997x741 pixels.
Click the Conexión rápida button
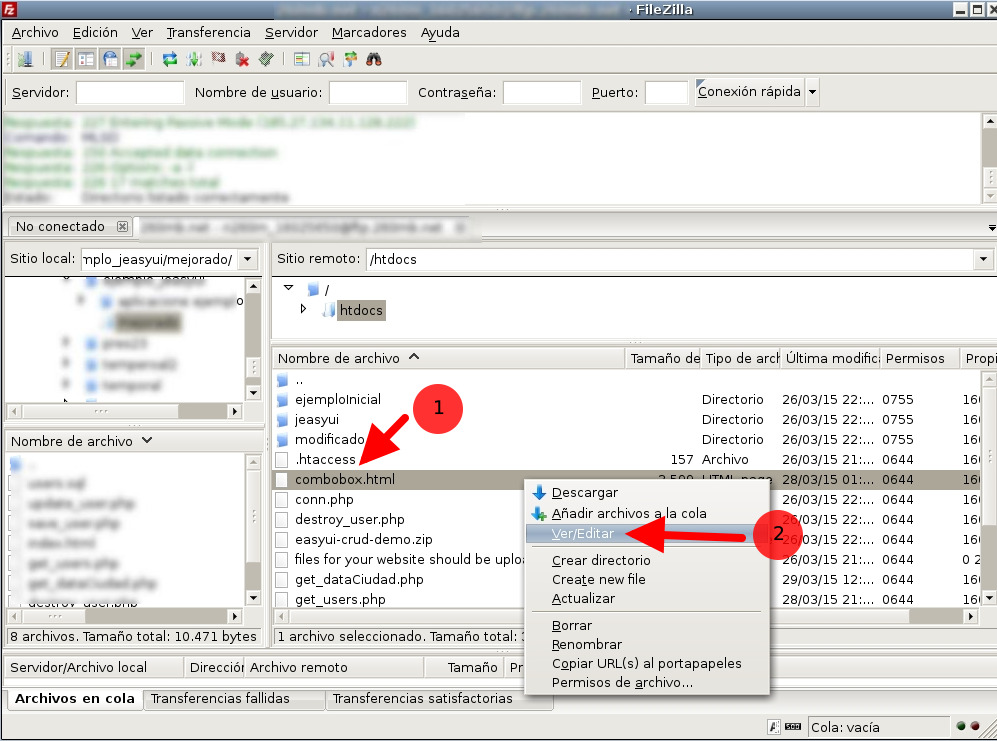(x=749, y=92)
